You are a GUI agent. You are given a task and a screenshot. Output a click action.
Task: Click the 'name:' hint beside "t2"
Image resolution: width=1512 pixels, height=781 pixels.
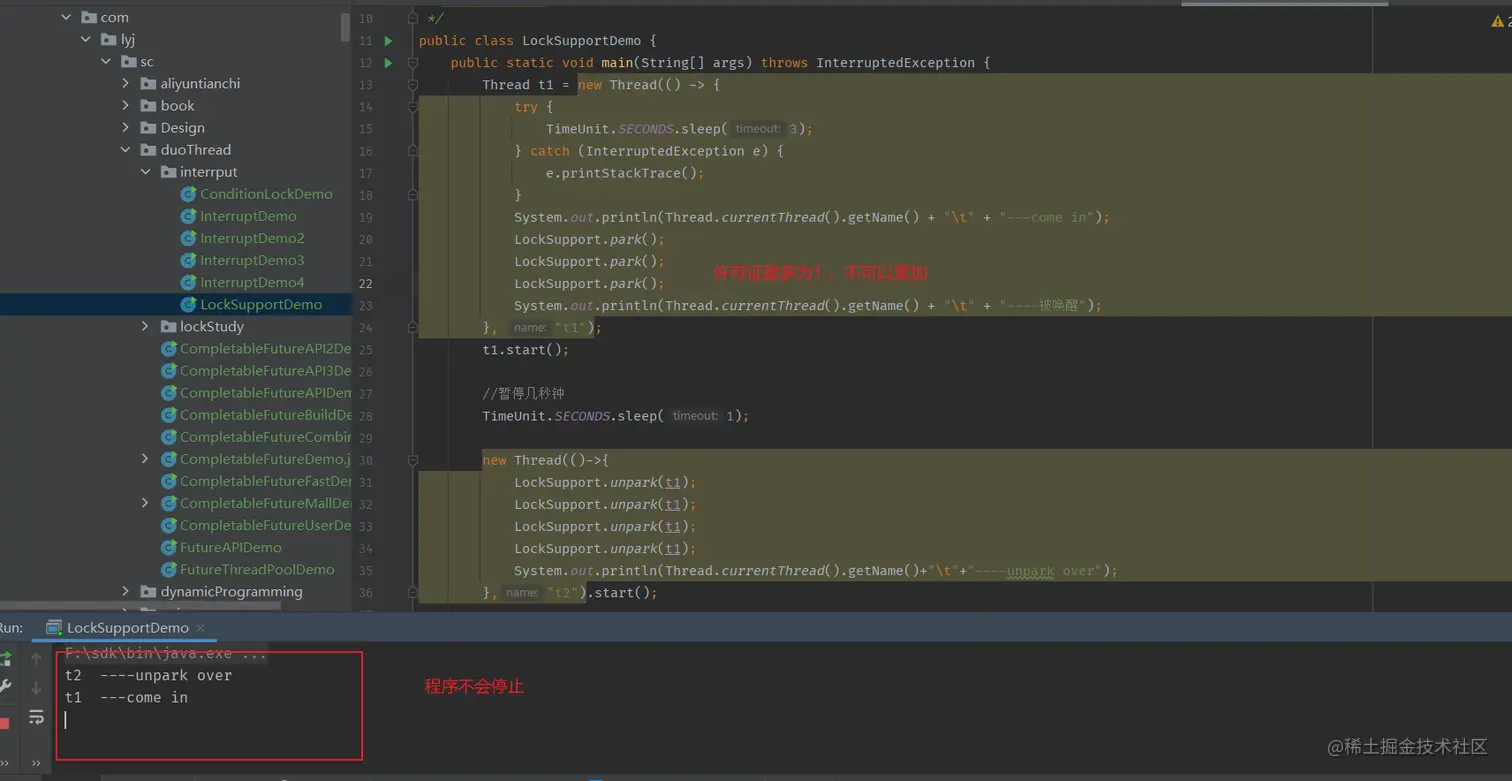click(522, 593)
